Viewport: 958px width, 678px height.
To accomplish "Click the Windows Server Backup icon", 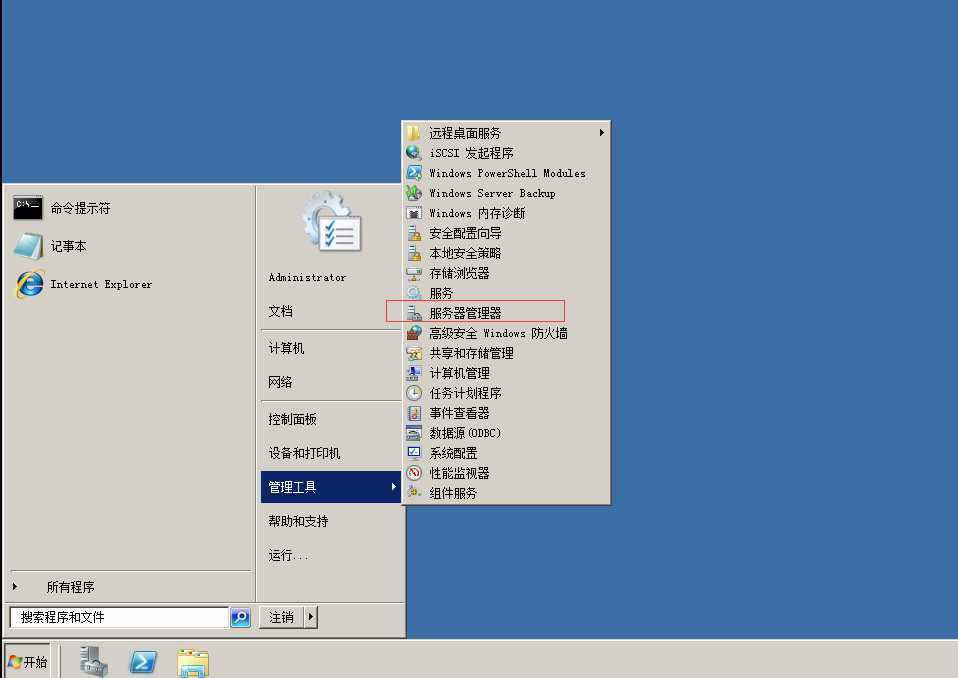I will pyautogui.click(x=414, y=193).
